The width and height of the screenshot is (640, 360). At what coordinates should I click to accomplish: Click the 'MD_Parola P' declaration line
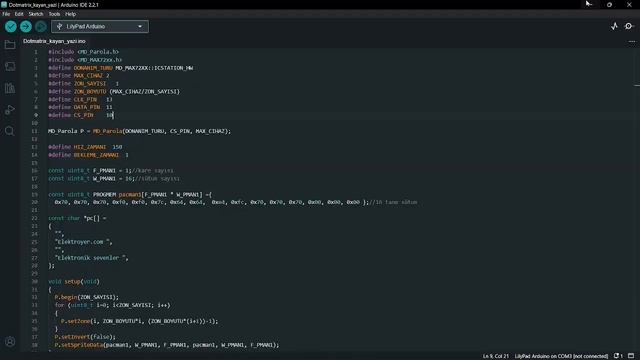pos(139,131)
